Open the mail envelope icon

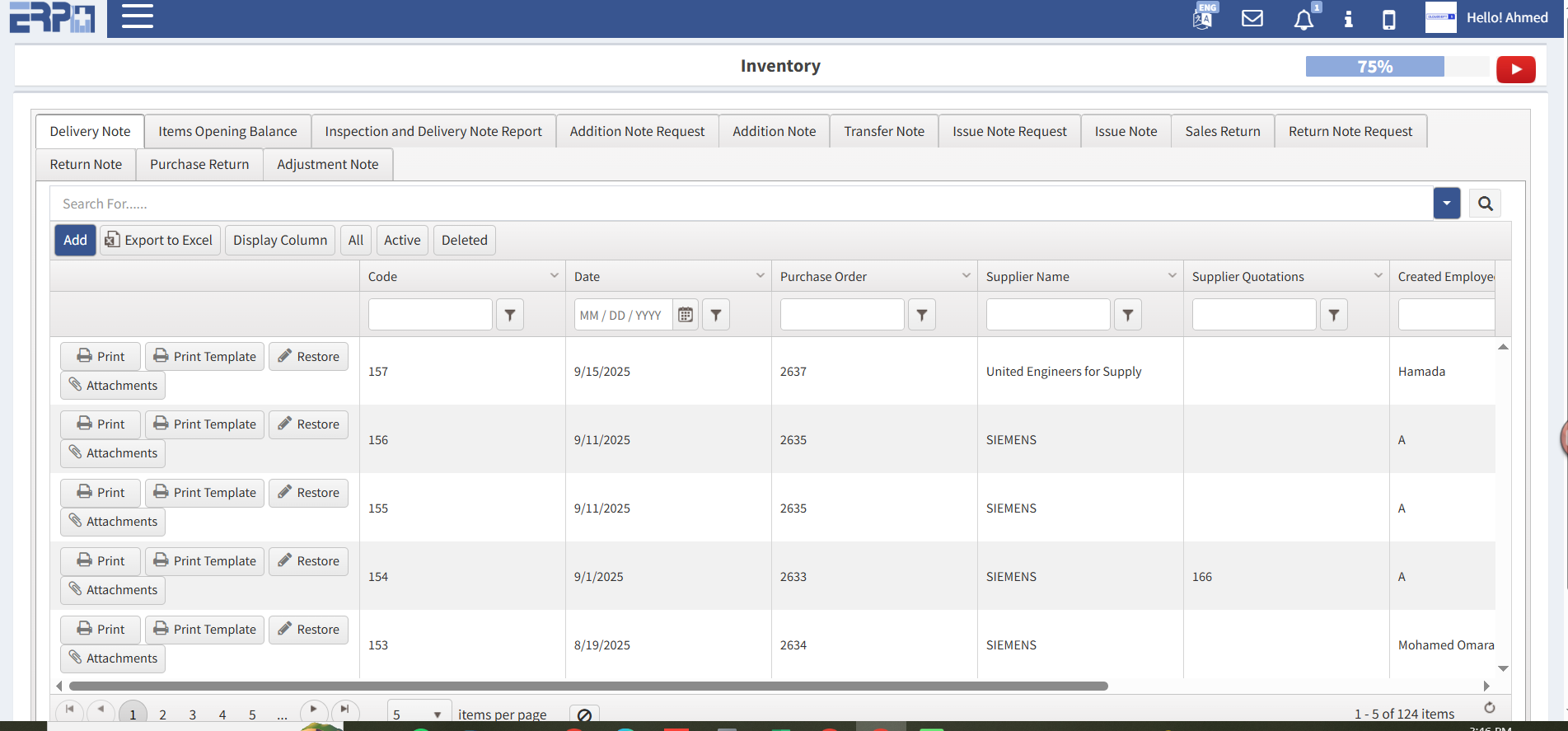(x=1252, y=18)
